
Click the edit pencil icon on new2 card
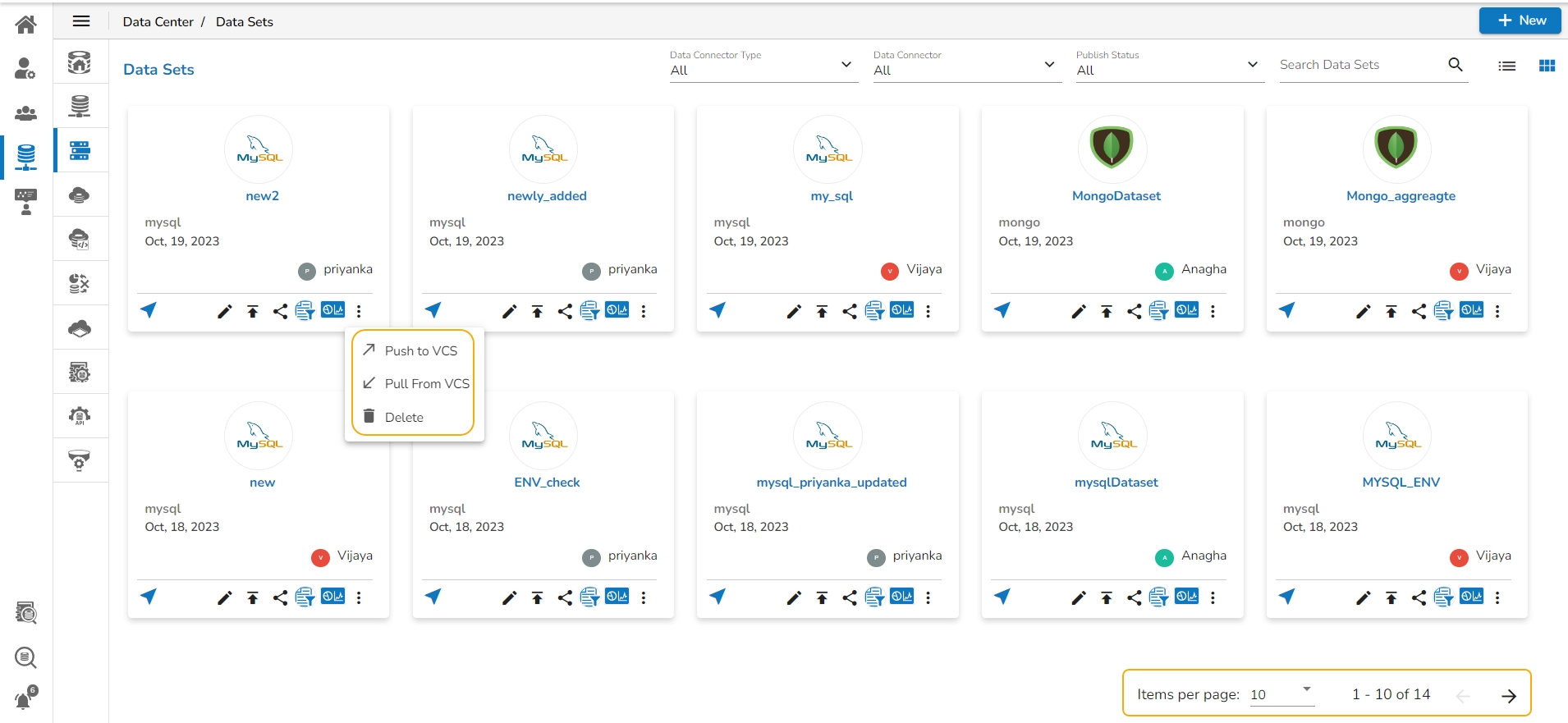point(224,311)
